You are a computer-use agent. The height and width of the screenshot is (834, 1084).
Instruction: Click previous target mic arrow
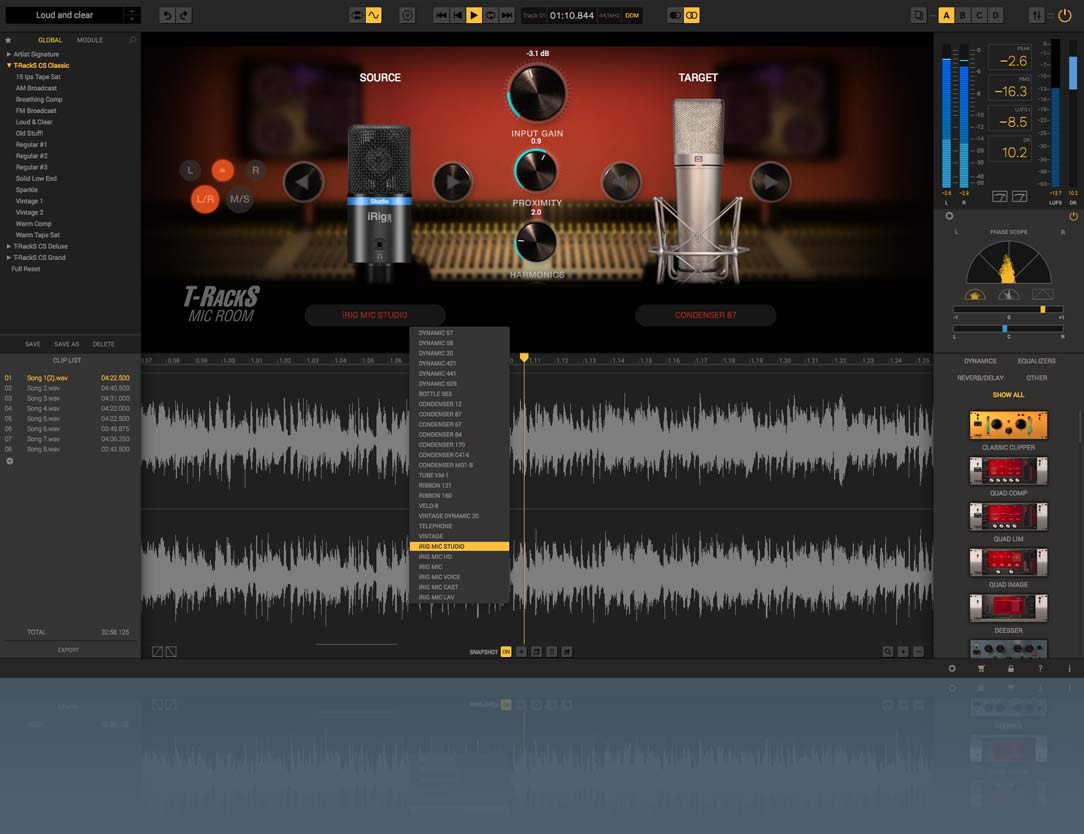[621, 183]
